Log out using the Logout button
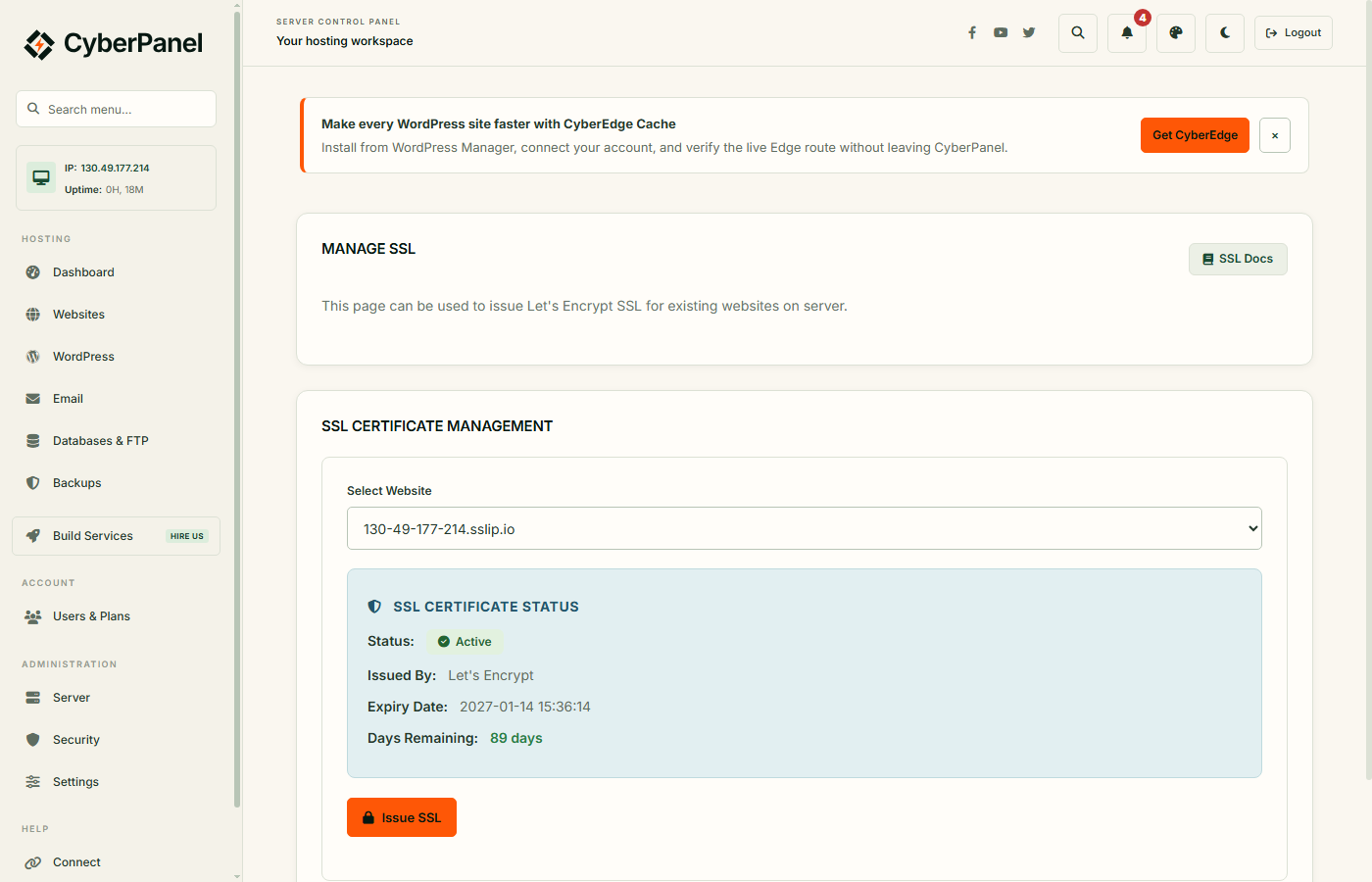1372x882 pixels. click(x=1294, y=33)
